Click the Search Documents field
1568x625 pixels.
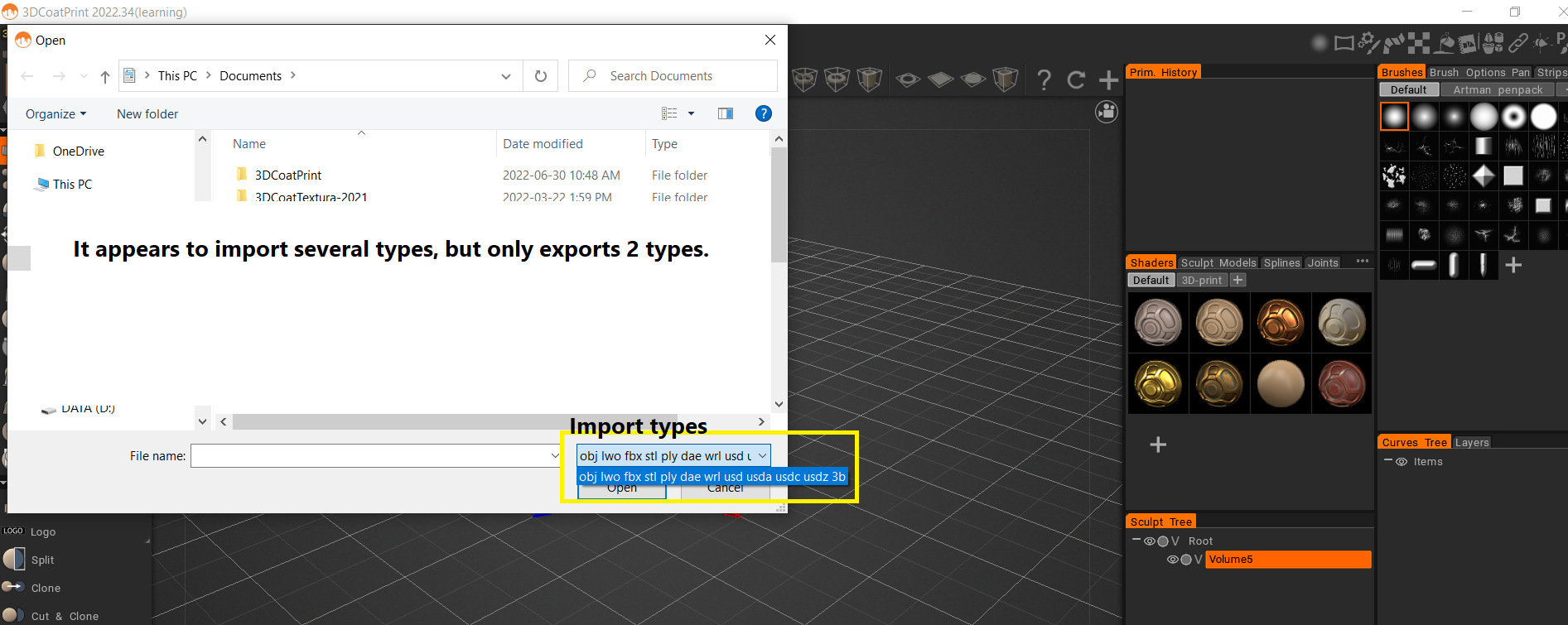tap(673, 76)
